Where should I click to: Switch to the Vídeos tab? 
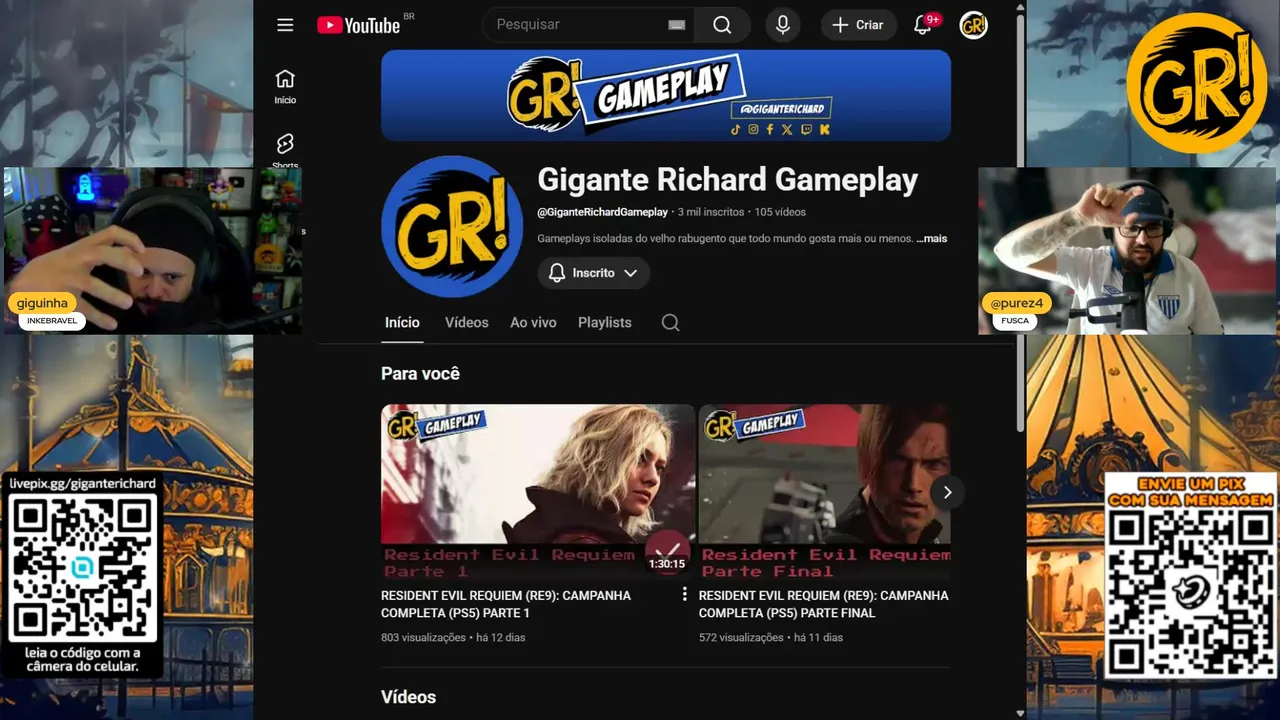pos(467,322)
